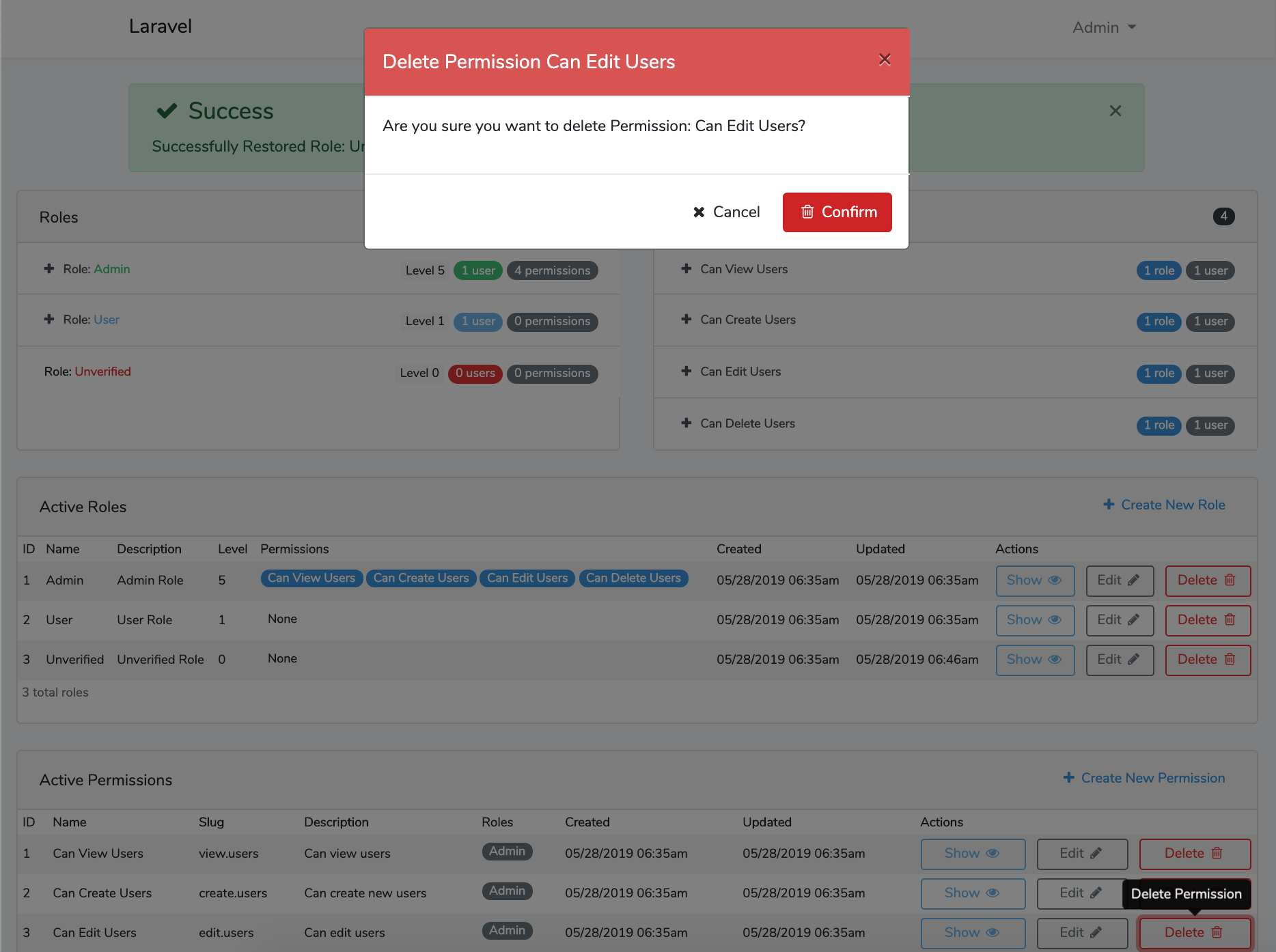Click the Laravel brand link
This screenshot has height=952, width=1276.
click(161, 27)
